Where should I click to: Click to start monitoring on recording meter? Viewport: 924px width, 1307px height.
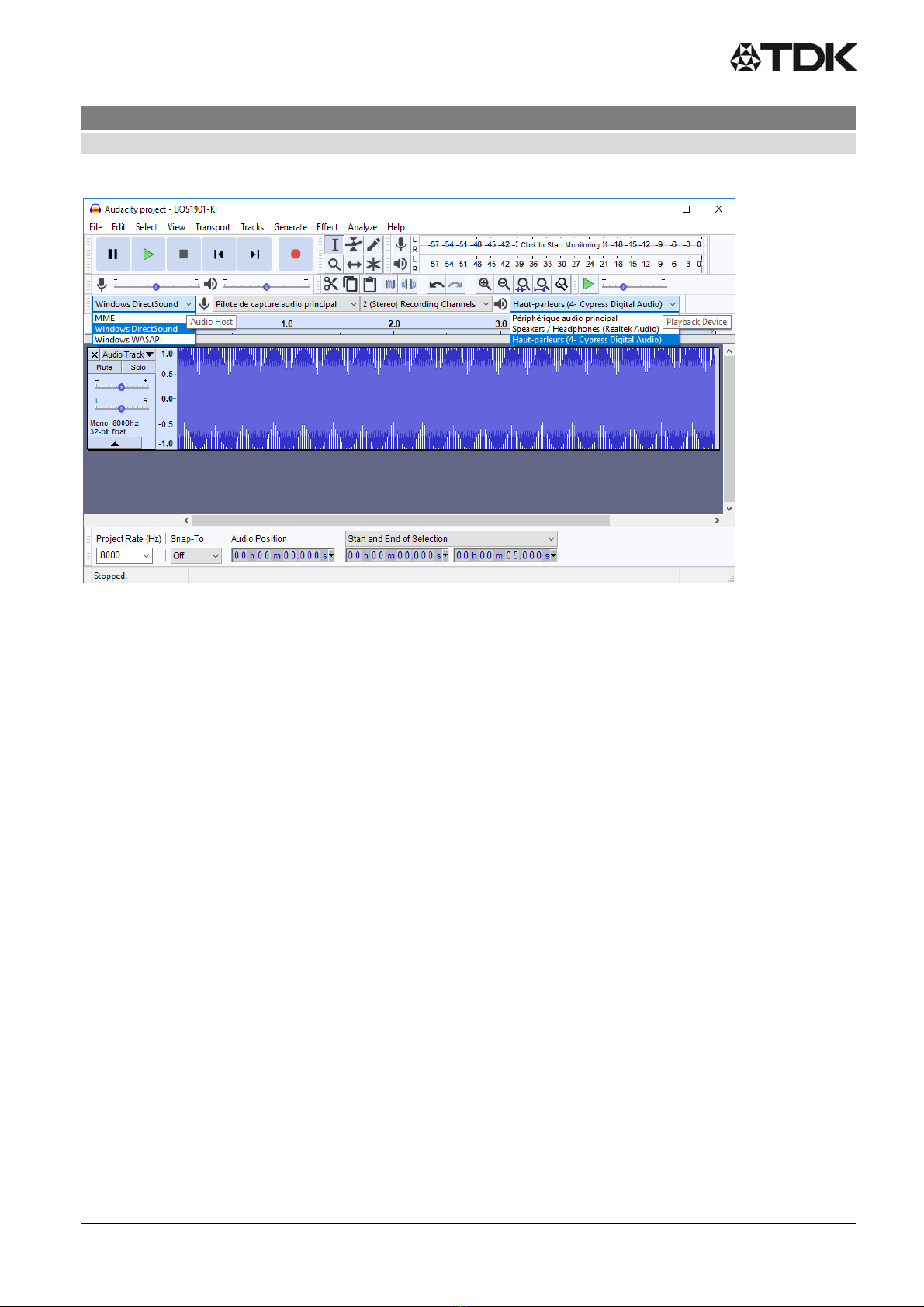560,244
